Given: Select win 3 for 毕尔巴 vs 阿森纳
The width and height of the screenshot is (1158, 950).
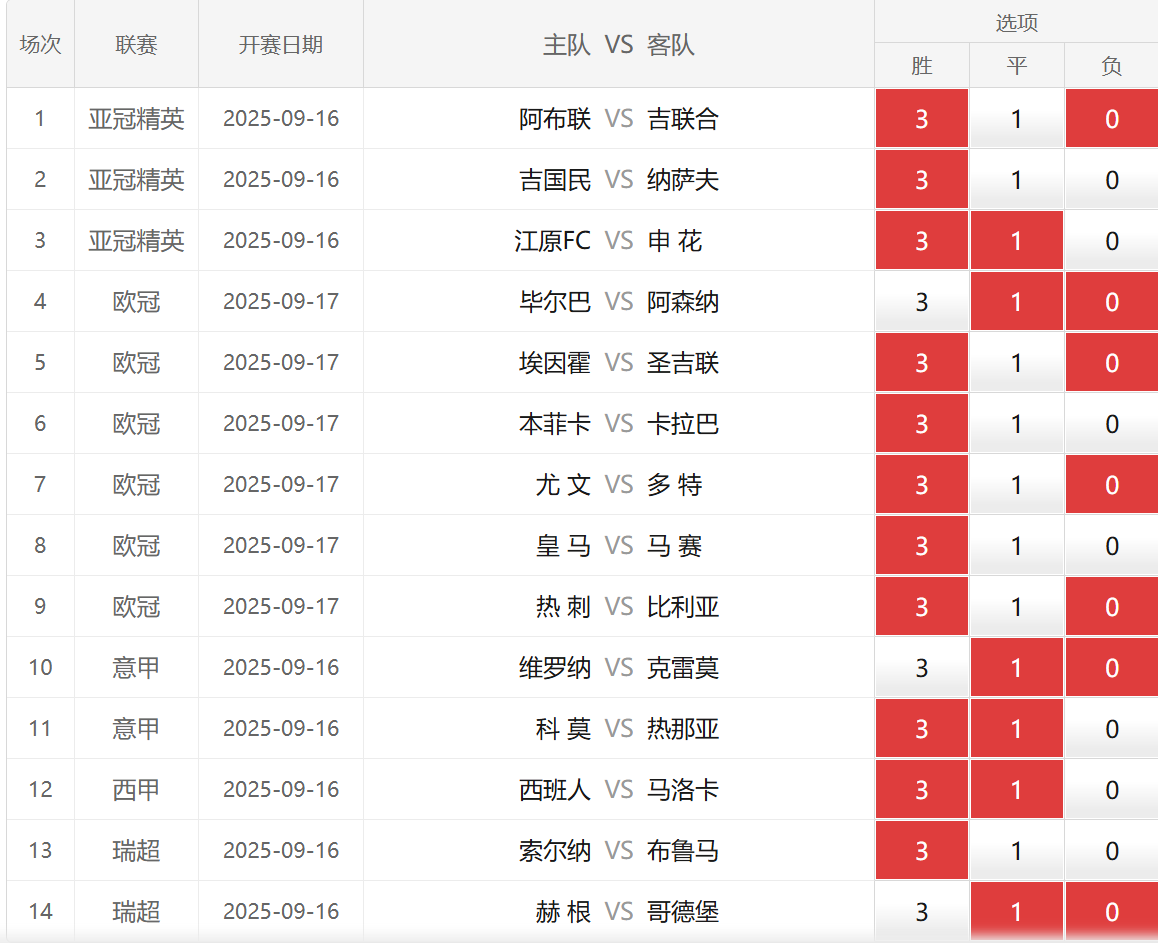Looking at the screenshot, I should coord(922,301).
